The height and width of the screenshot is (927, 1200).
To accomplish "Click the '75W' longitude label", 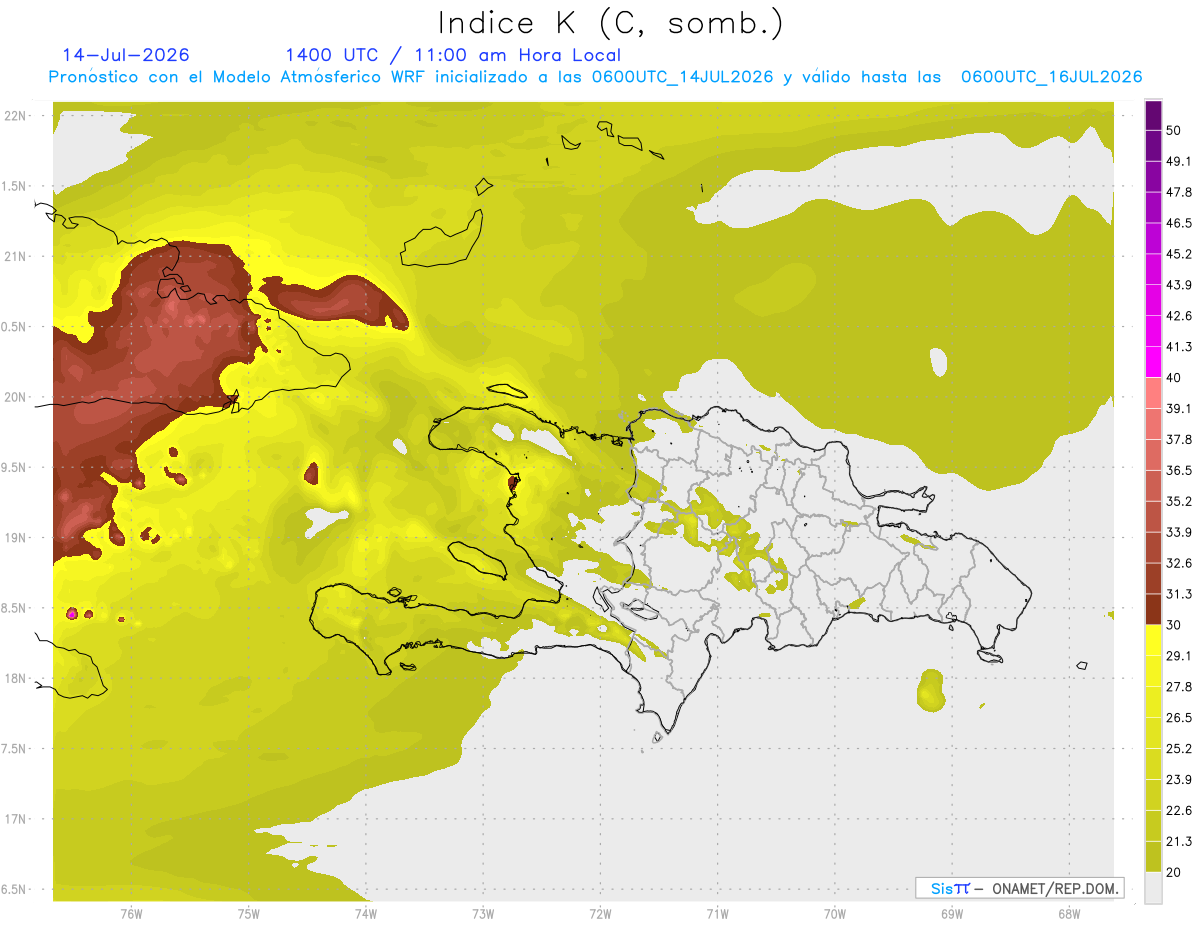I will click(249, 913).
